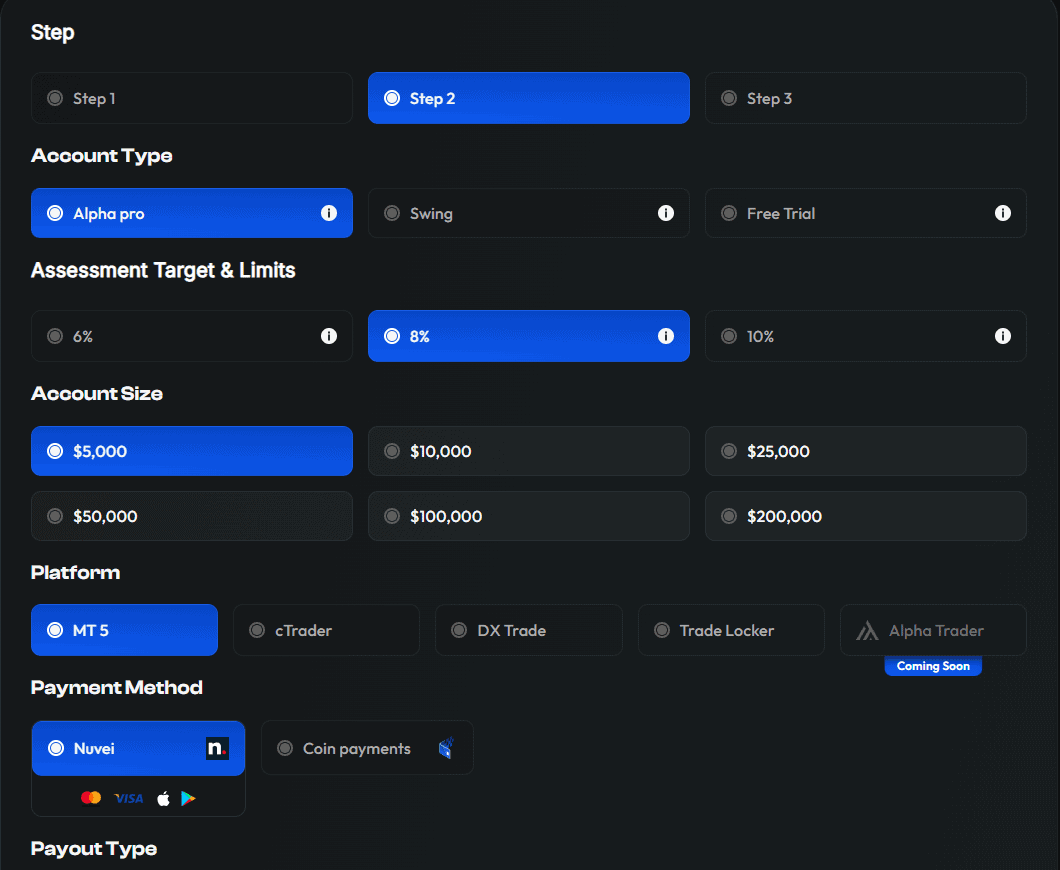This screenshot has height=870, width=1060.
Task: Click the Coin payments logo icon
Action: point(446,748)
